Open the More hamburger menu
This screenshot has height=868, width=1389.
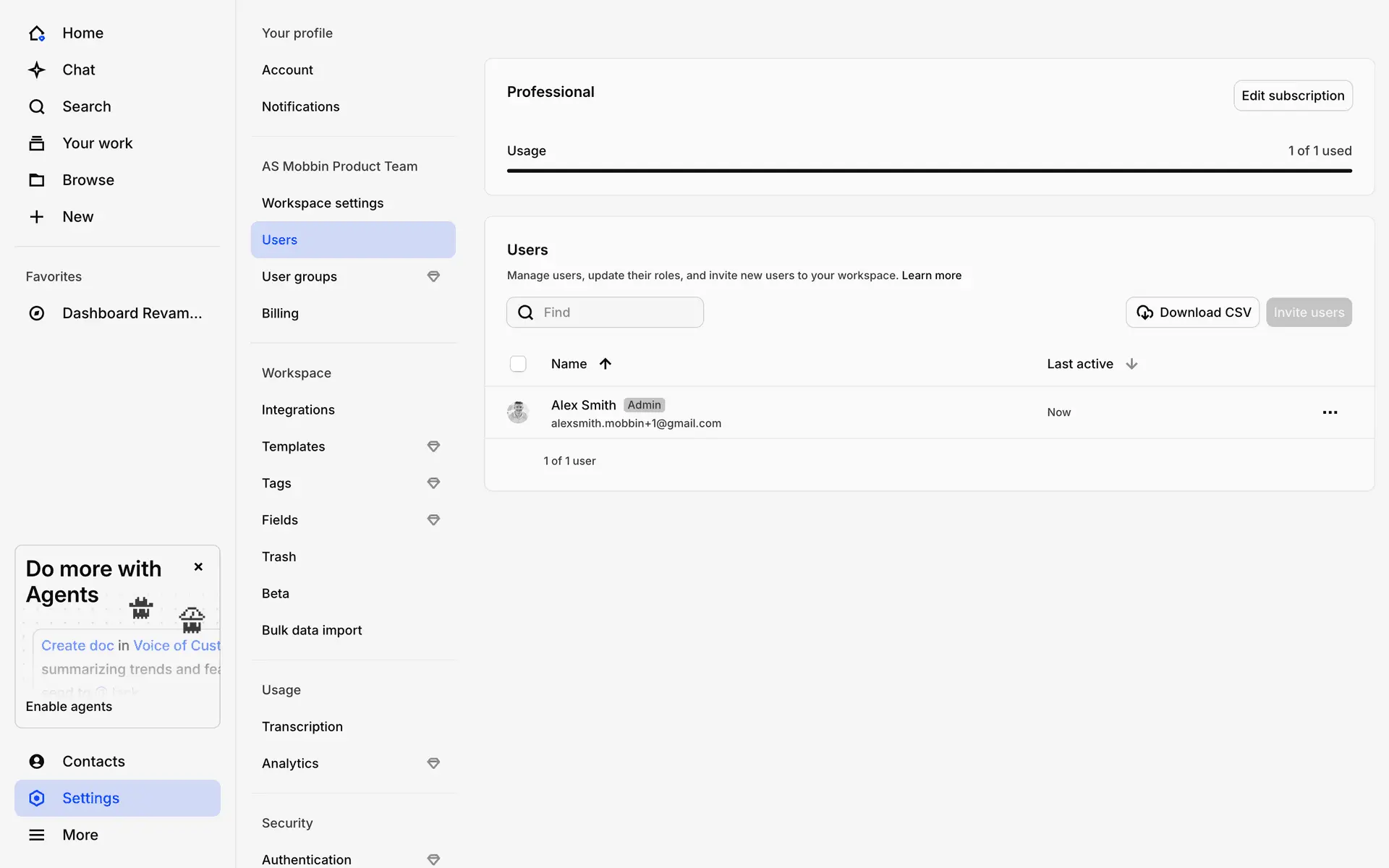(37, 835)
